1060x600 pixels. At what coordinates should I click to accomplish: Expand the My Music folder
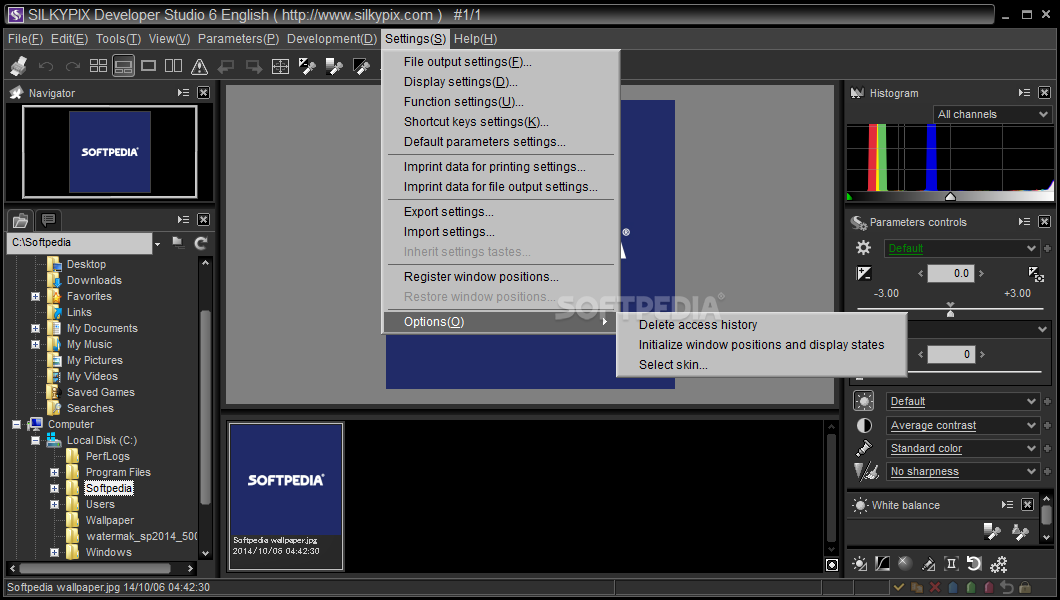click(x=35, y=345)
